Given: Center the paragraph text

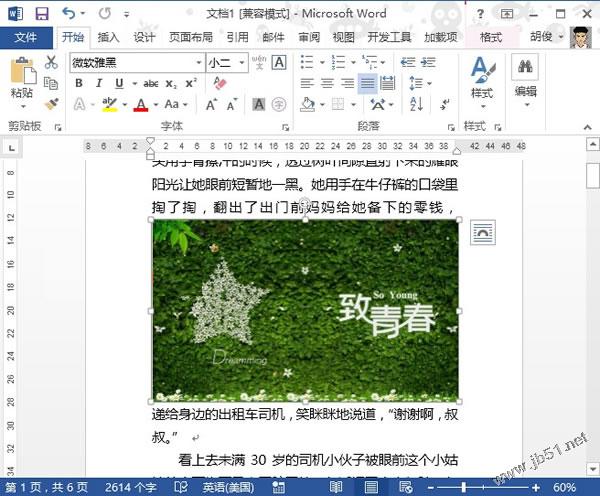Looking at the screenshot, I should (327, 83).
